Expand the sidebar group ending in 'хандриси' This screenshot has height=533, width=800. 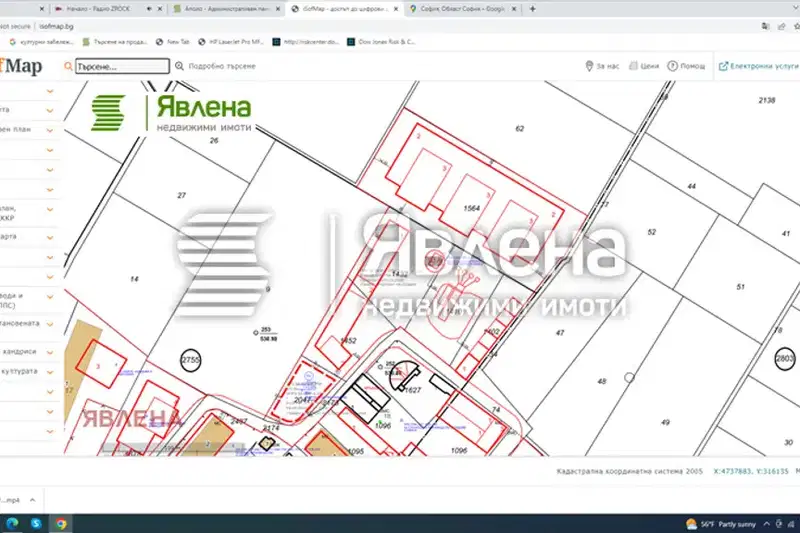tap(50, 352)
